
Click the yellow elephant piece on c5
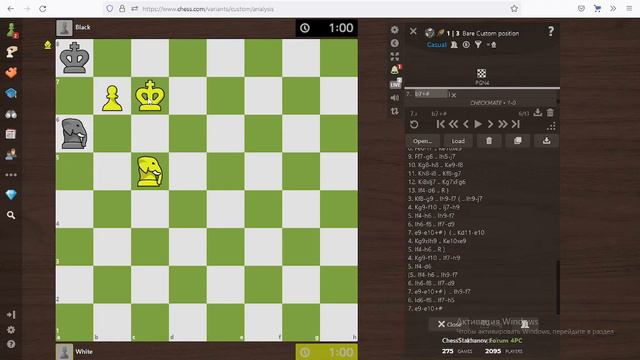tap(150, 171)
